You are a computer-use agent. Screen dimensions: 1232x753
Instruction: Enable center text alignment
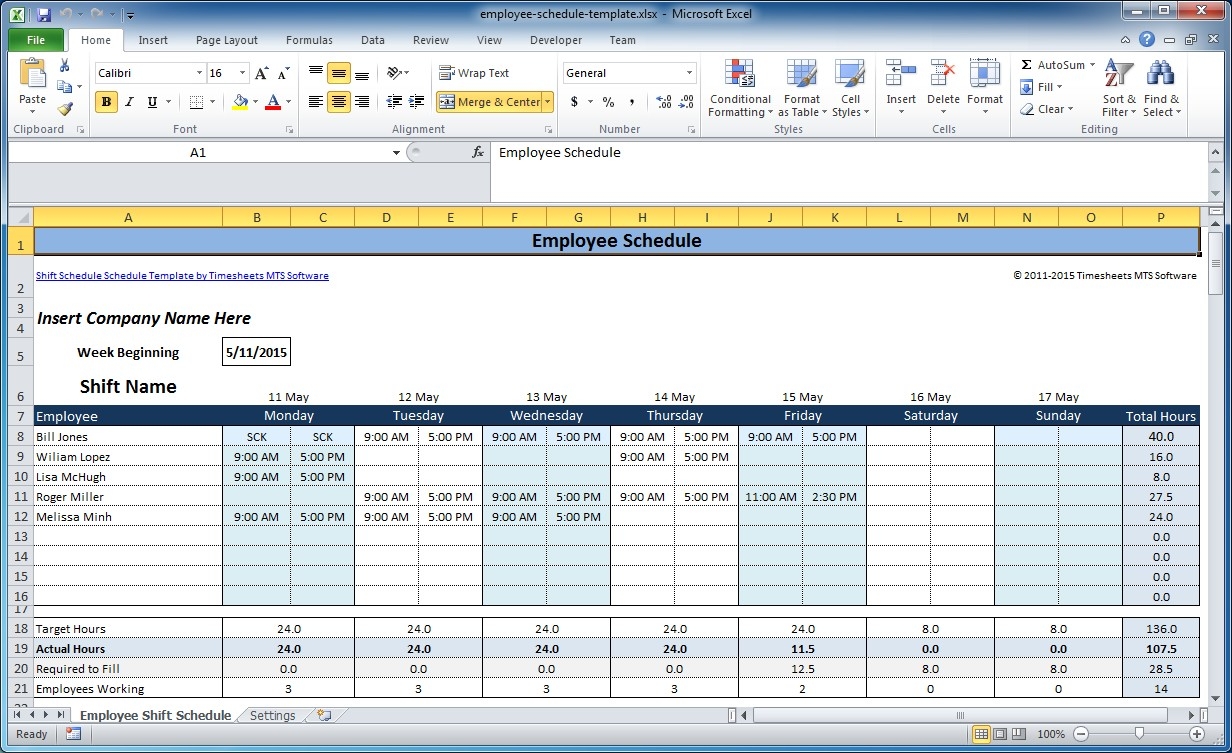coord(338,102)
